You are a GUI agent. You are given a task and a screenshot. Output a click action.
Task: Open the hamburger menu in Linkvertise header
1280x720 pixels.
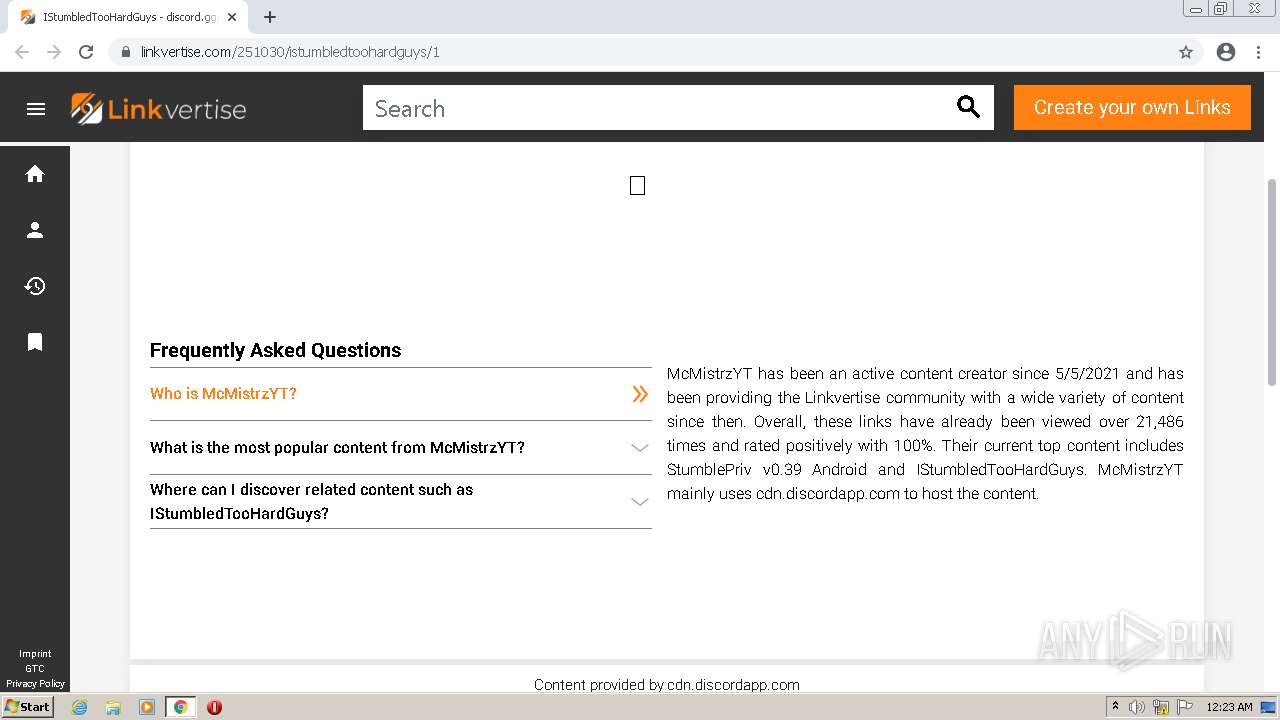[36, 109]
